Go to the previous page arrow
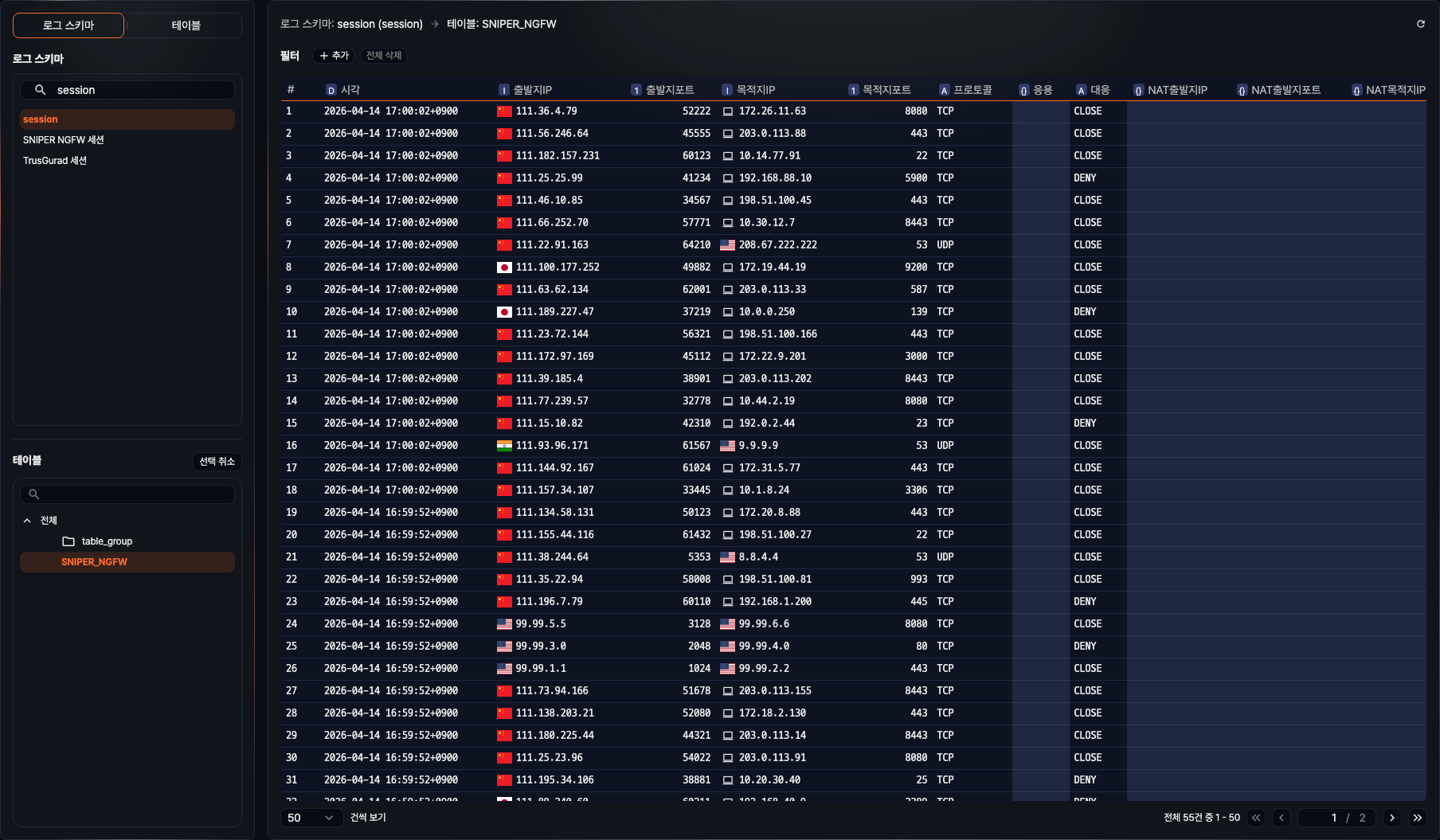Viewport: 1440px width, 840px height. [x=1282, y=818]
